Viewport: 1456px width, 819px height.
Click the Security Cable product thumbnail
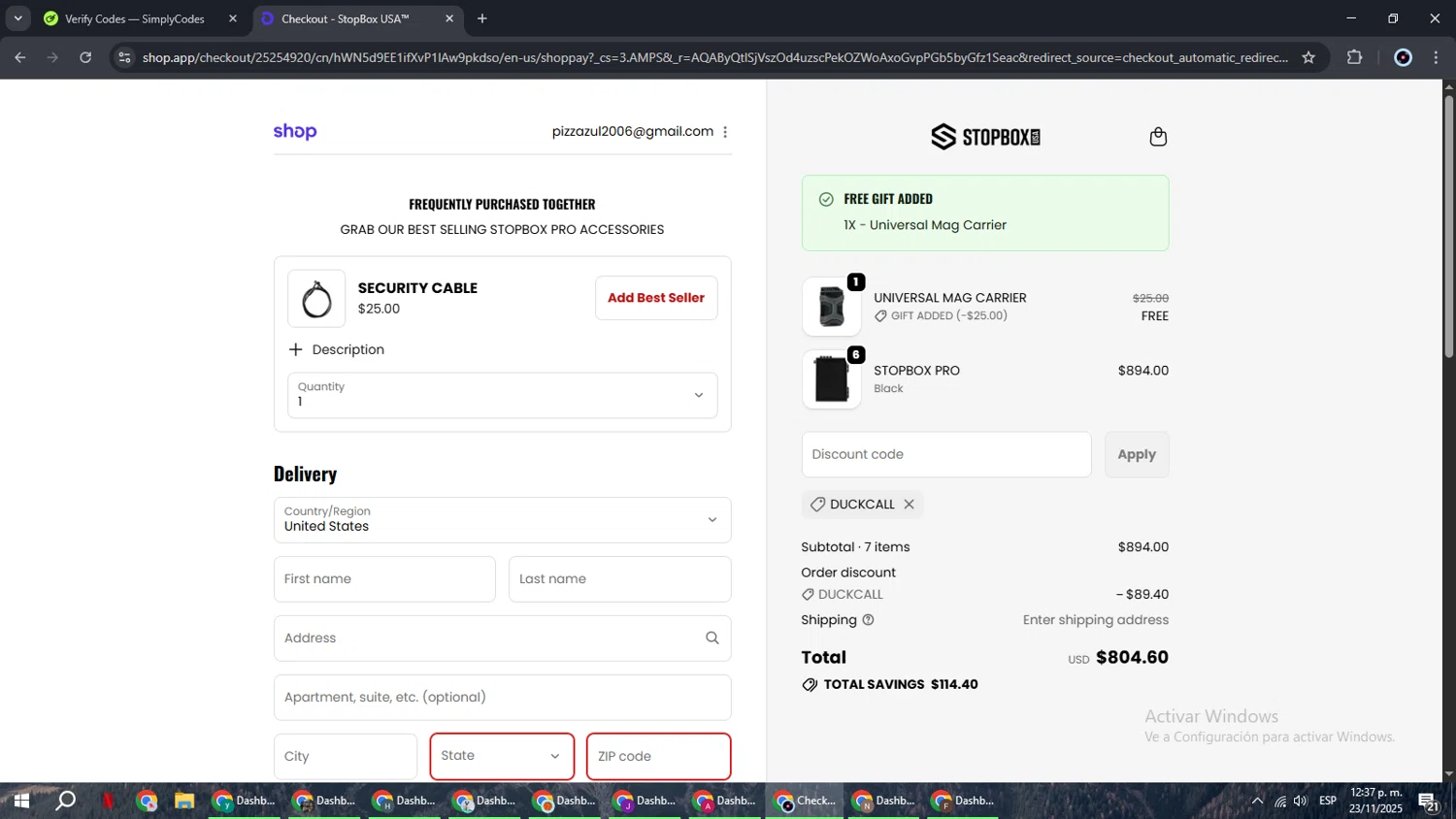click(316, 299)
